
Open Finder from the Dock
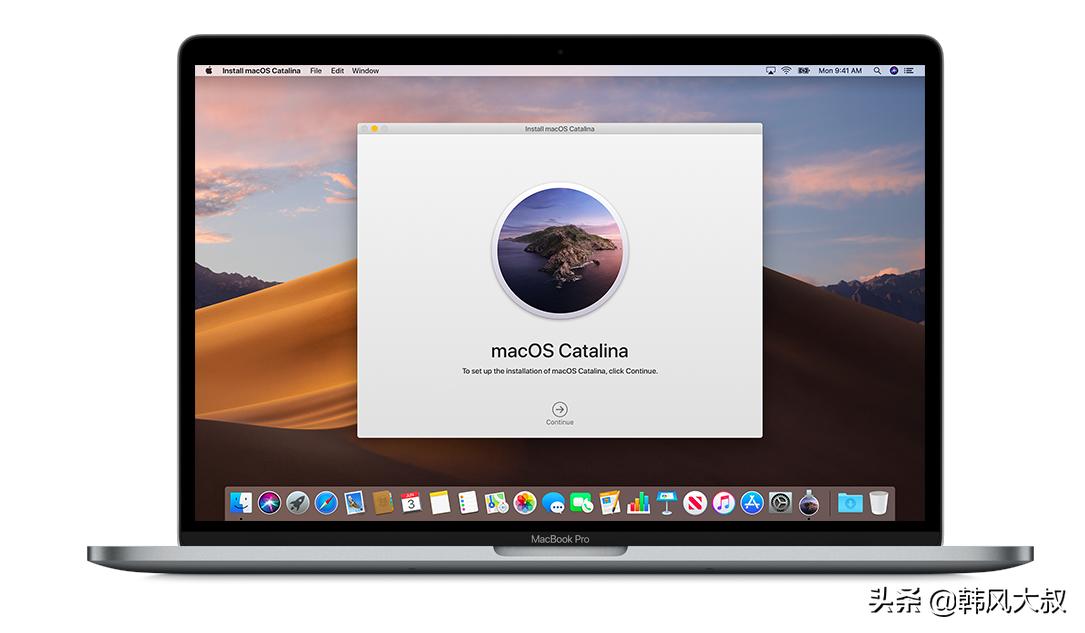click(x=241, y=503)
